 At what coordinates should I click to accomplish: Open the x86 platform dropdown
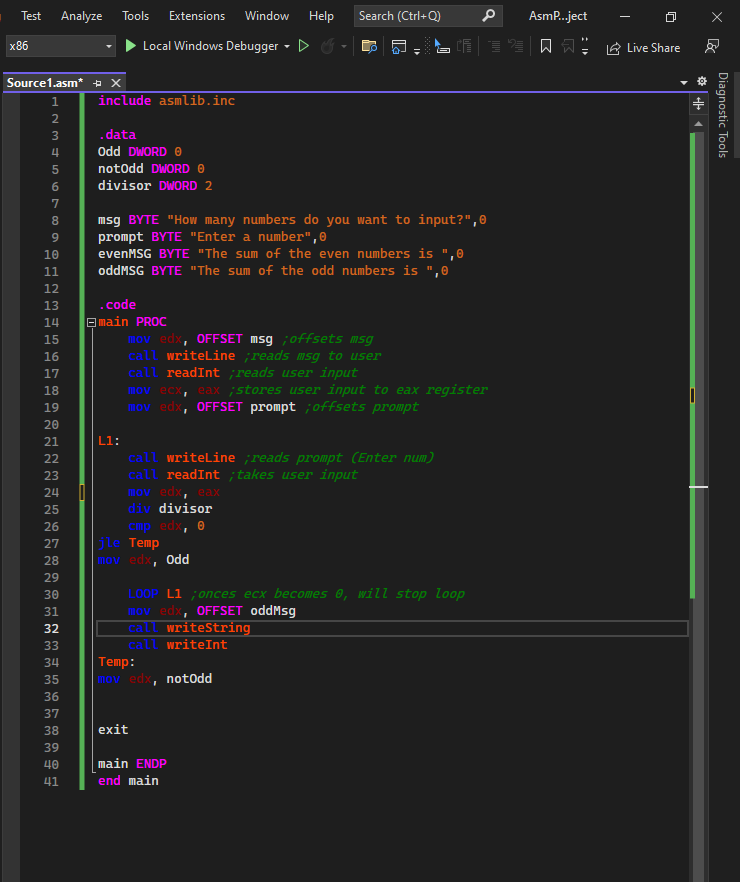point(109,47)
